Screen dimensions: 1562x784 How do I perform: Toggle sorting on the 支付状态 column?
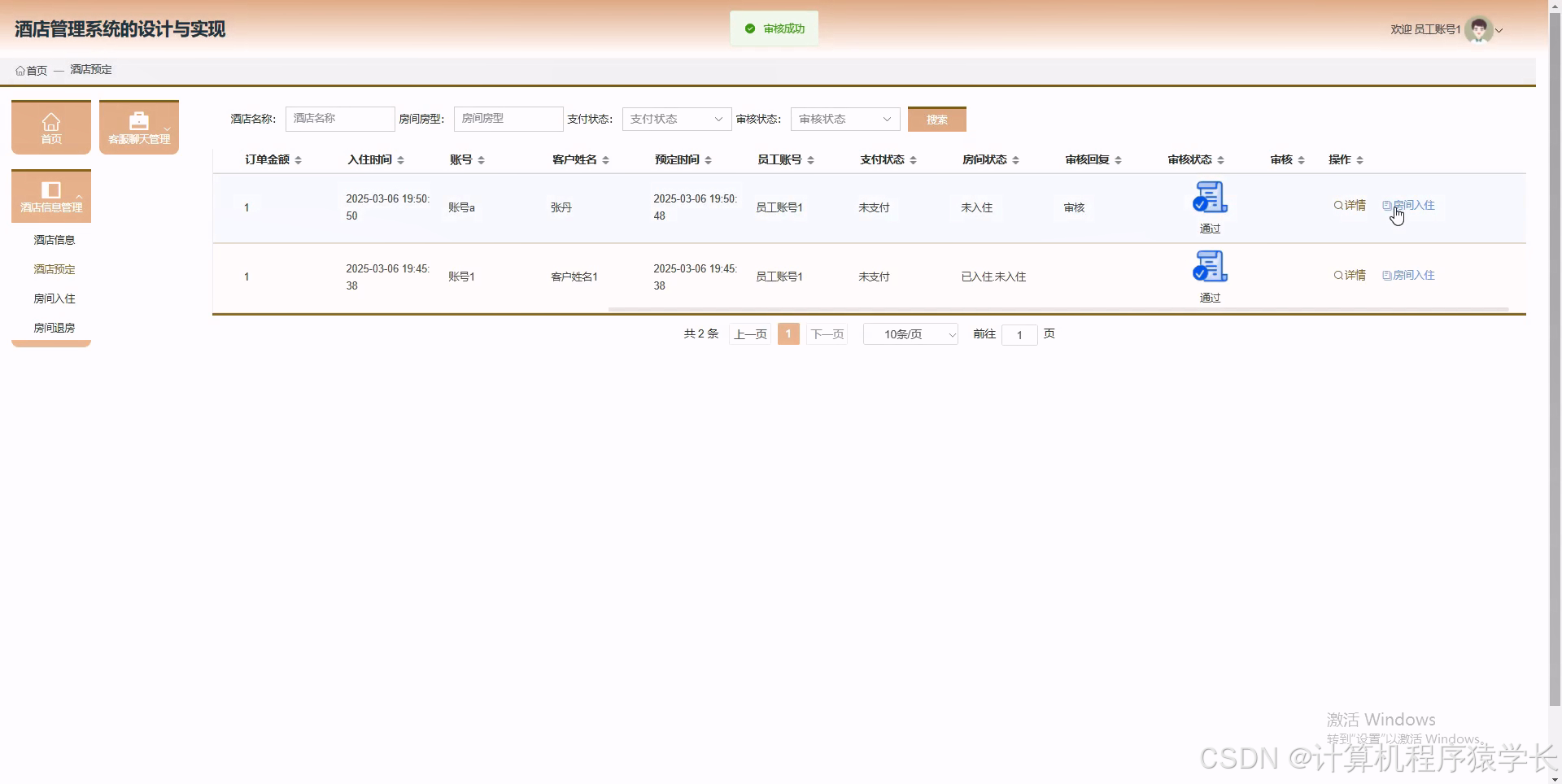[x=912, y=159]
